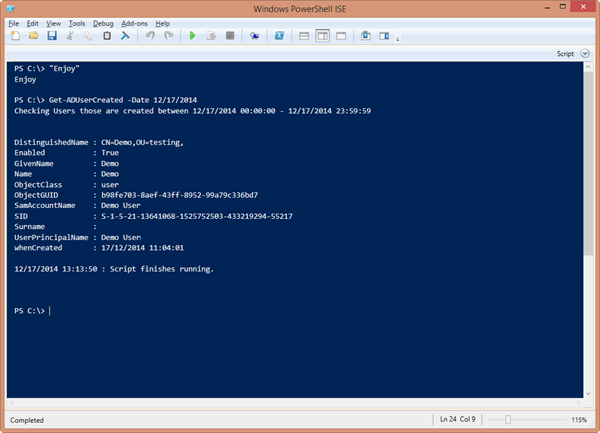Click the console vertical scrollbar thumb
Screen dimensions: 600x433
(x=588, y=164)
